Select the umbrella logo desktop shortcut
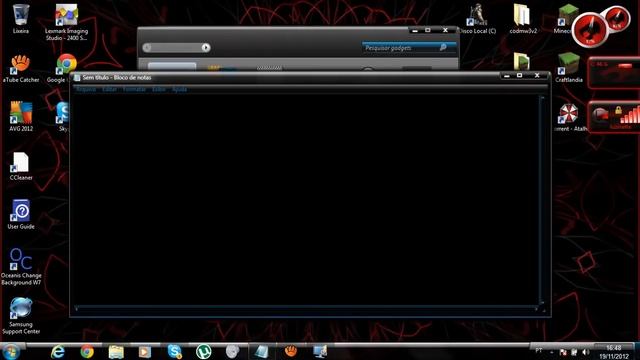 click(x=569, y=117)
